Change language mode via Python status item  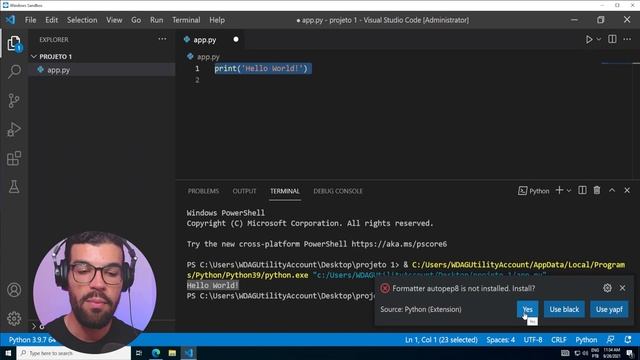(586, 340)
